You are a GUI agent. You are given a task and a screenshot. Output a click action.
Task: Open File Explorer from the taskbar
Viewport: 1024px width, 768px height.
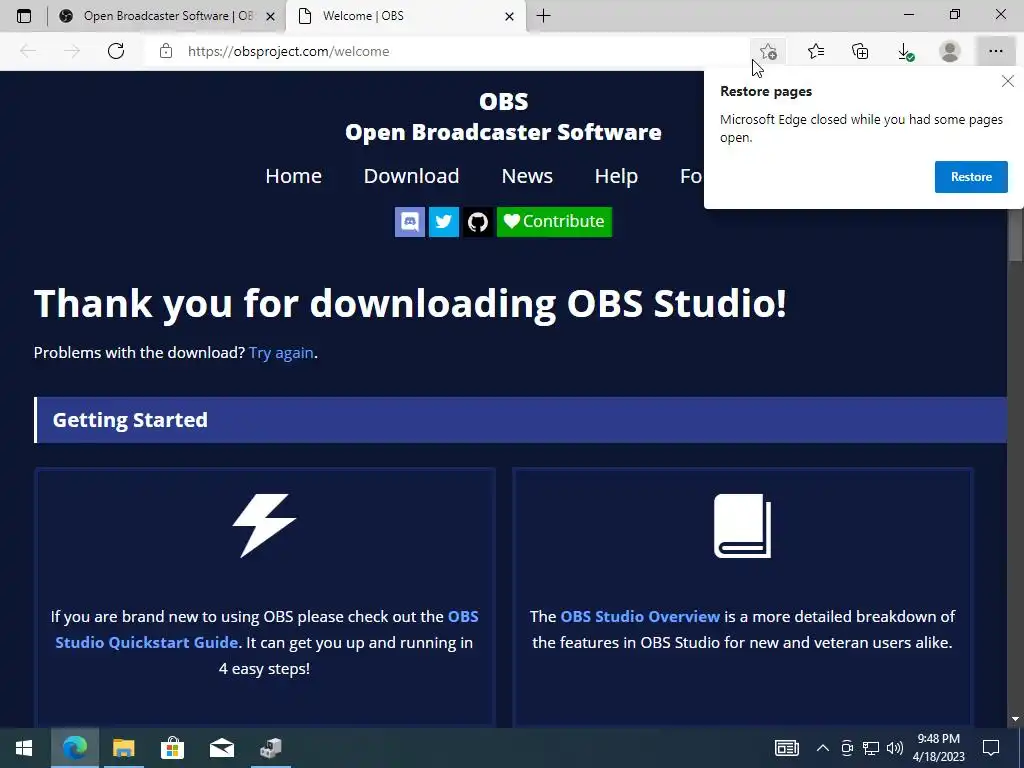pyautogui.click(x=123, y=748)
